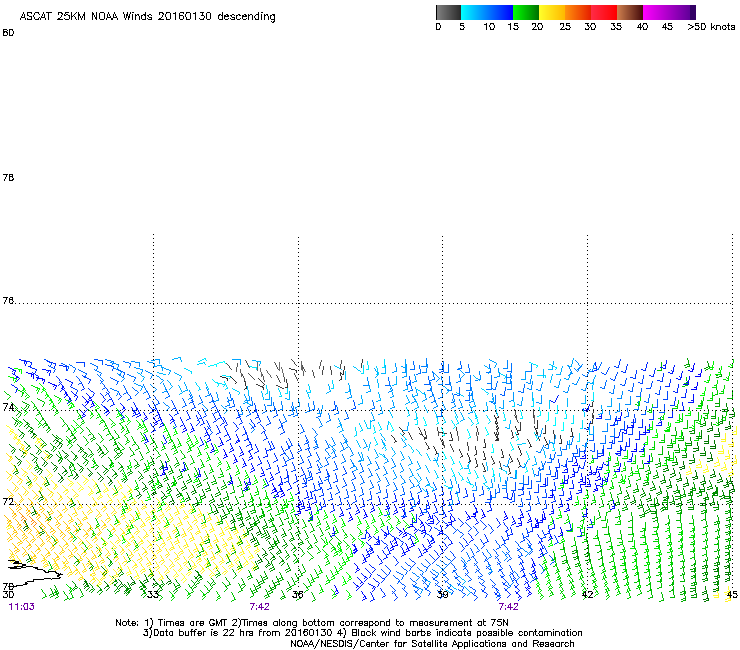
Task: Click the latitude axis label "76"
Action: tap(8, 301)
